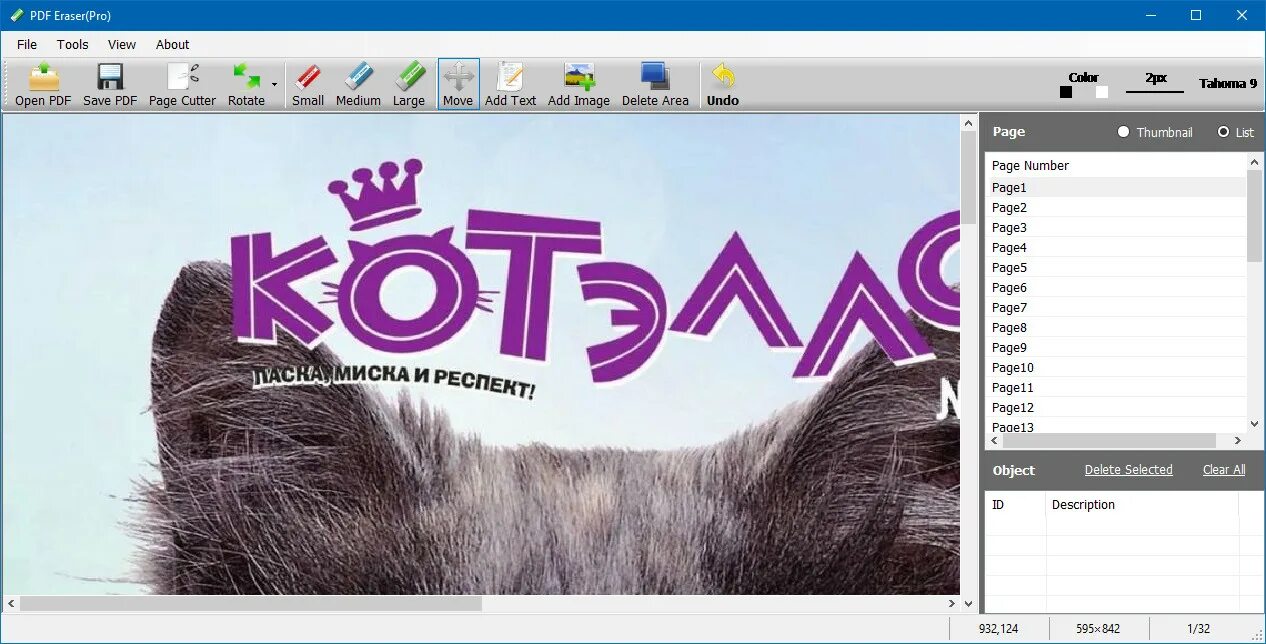Maximize the PDF Eraser window
The width and height of the screenshot is (1266, 644).
tap(1196, 15)
